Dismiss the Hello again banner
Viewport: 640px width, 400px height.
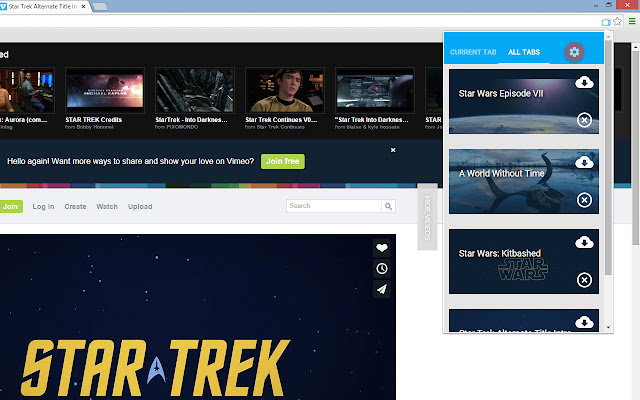tap(393, 150)
